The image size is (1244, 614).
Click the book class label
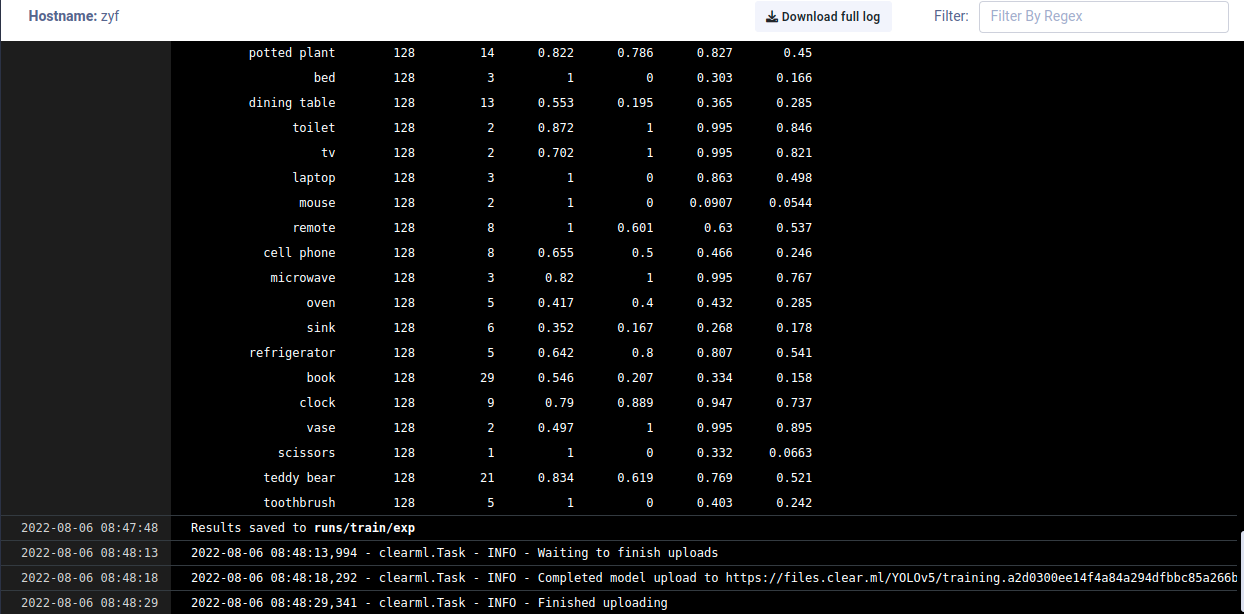pos(321,378)
